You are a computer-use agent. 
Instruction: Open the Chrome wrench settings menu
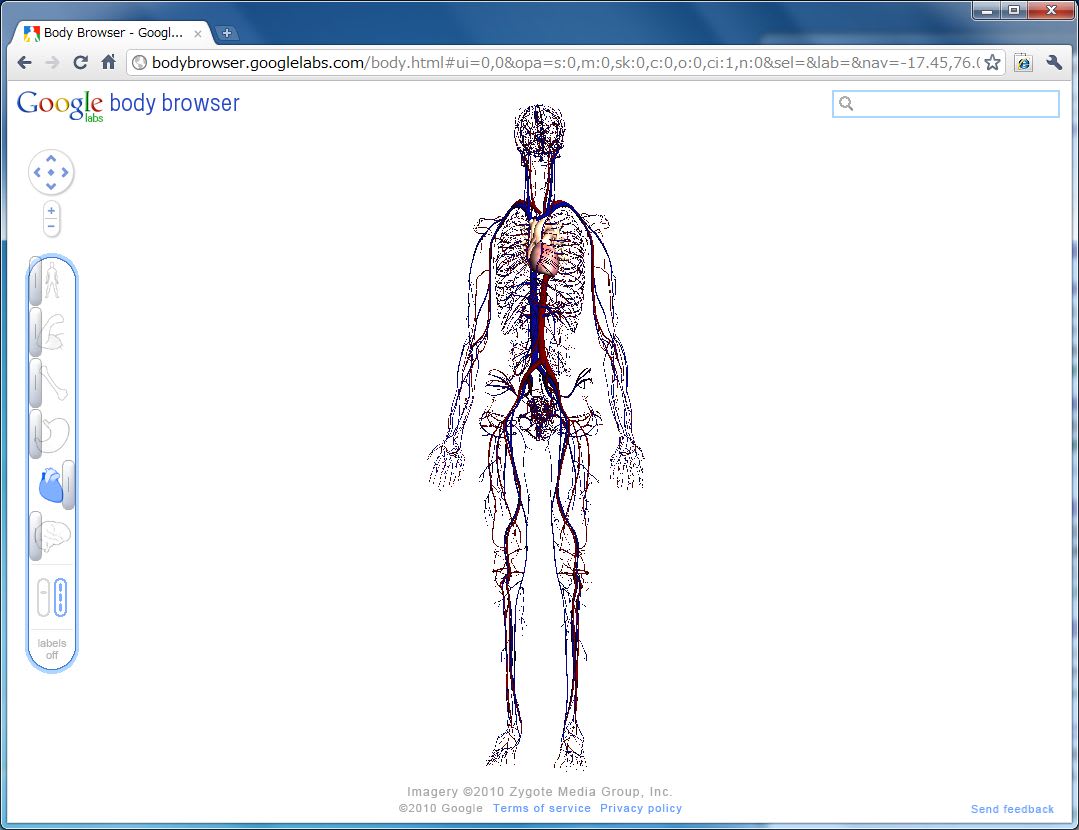[1053, 62]
